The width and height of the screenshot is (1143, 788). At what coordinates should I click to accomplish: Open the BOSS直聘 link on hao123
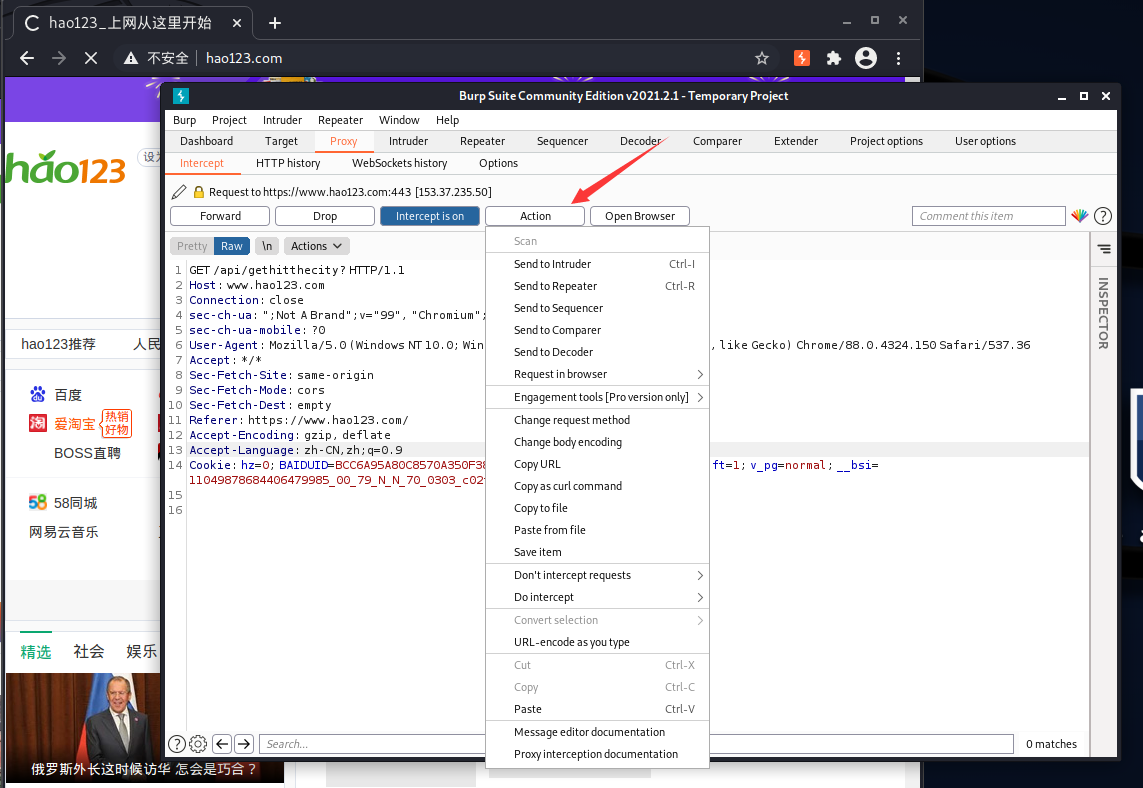pyautogui.click(x=87, y=453)
